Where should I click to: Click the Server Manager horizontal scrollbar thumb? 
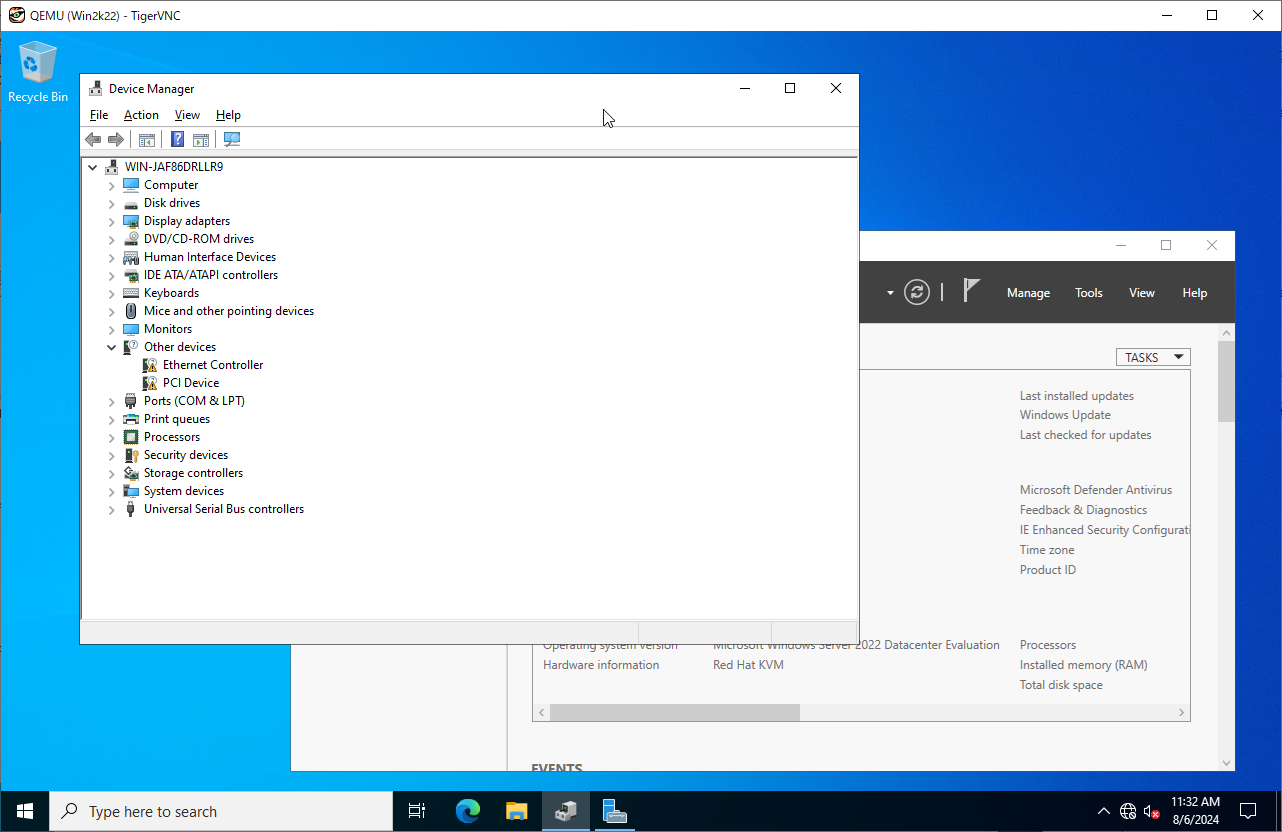pyautogui.click(x=674, y=713)
